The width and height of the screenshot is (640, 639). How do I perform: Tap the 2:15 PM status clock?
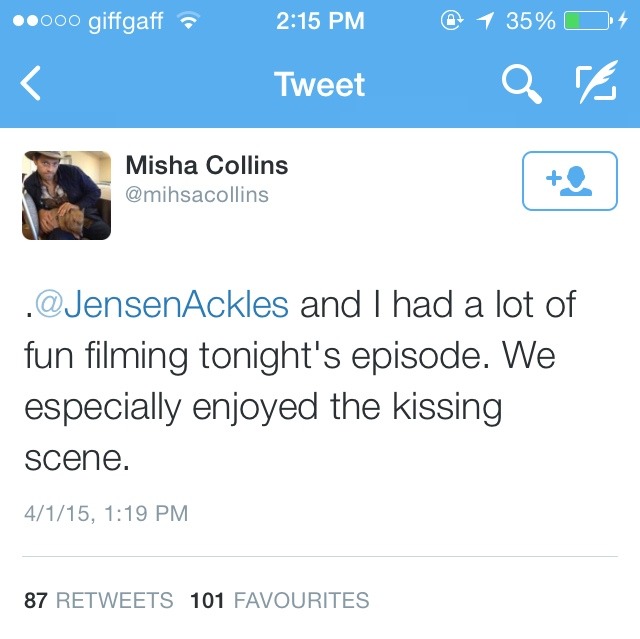(320, 21)
